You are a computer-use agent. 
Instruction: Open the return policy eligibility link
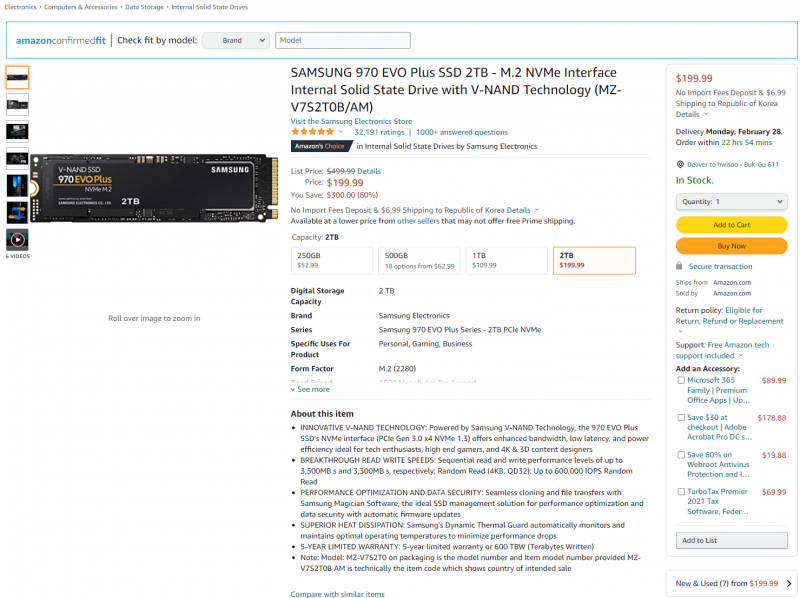(730, 316)
